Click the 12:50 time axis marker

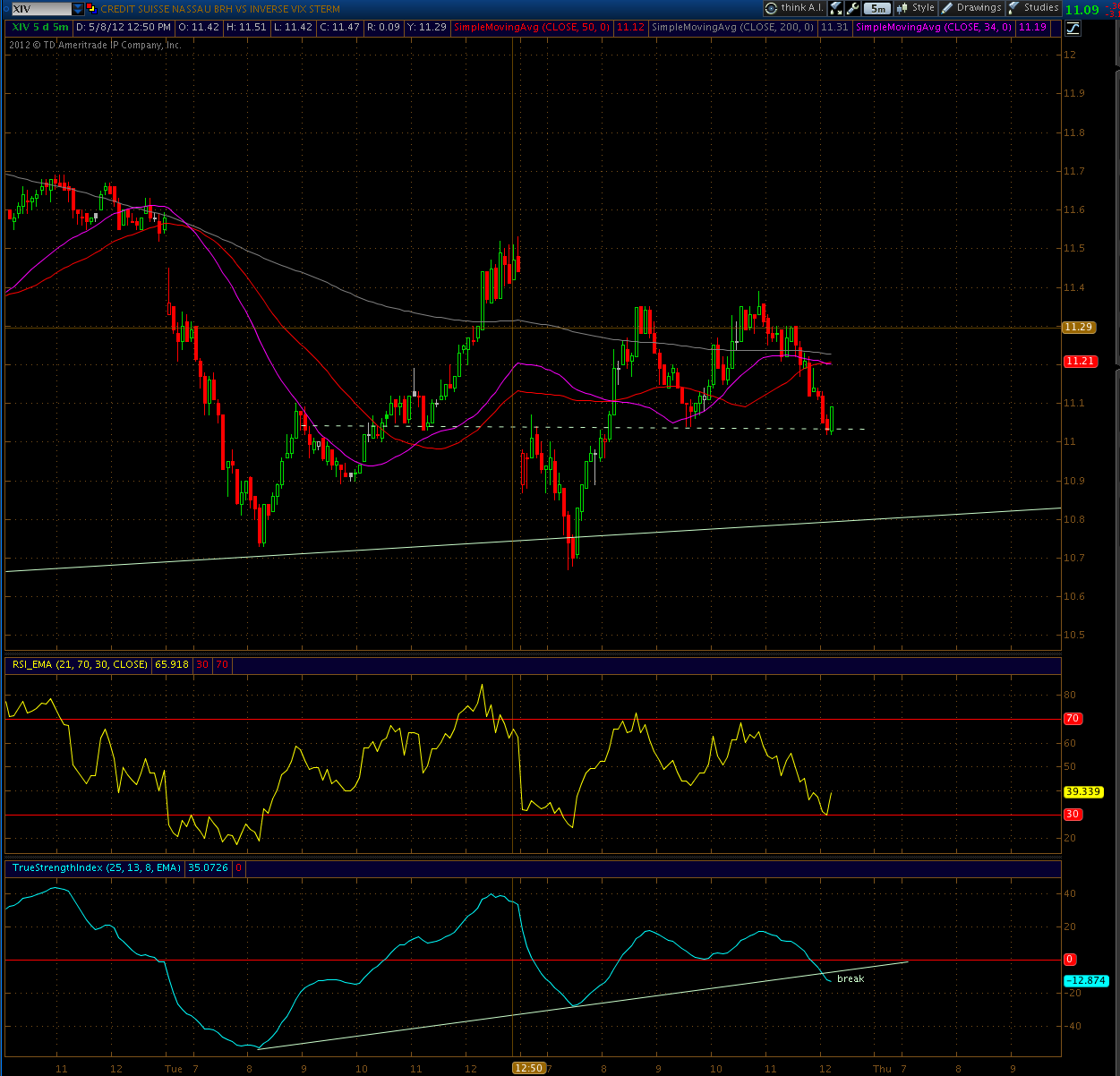click(528, 1067)
